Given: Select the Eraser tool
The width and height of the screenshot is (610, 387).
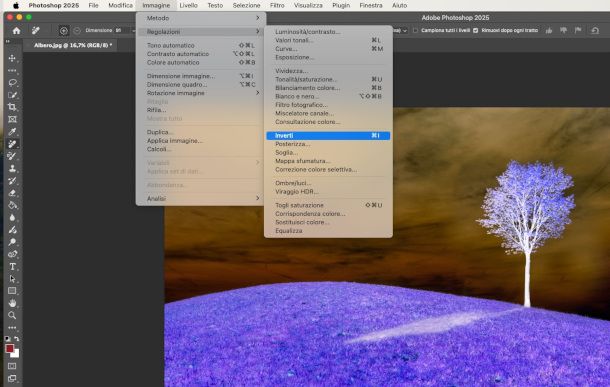Looking at the screenshot, I should 12,193.
